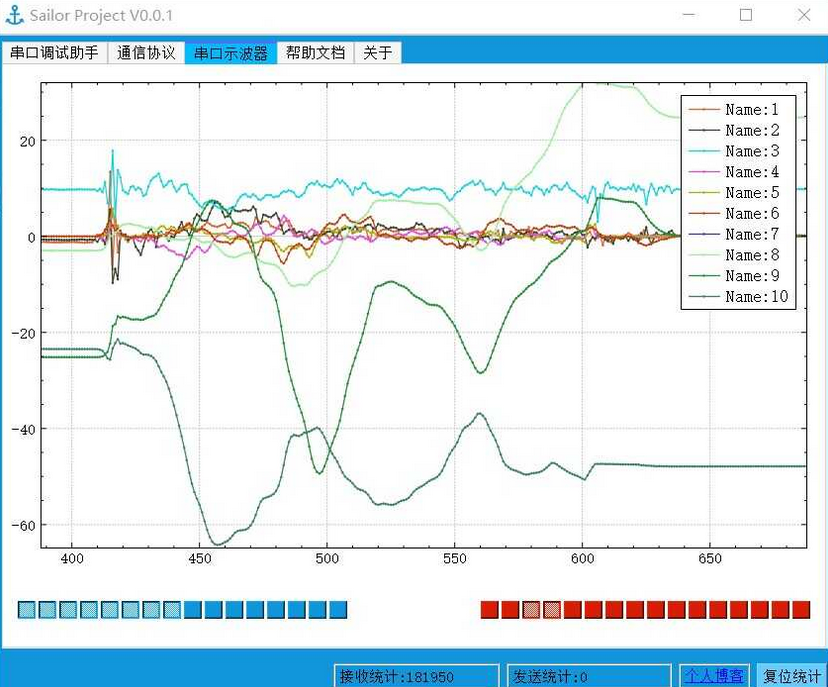Open the 个人博客 link
828x687 pixels.
pos(714,677)
